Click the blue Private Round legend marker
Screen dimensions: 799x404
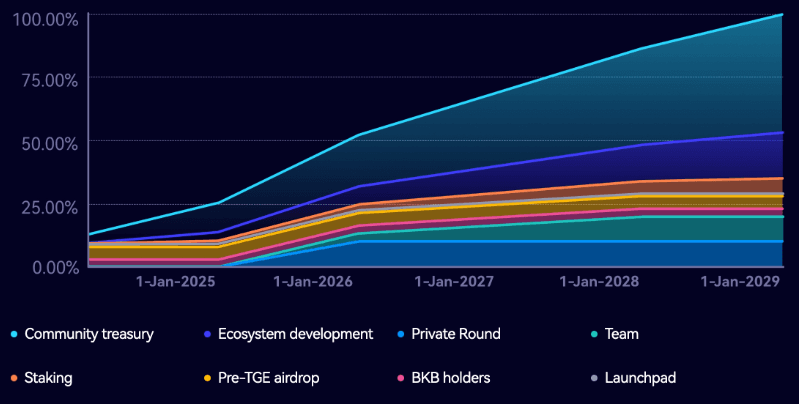[401, 334]
